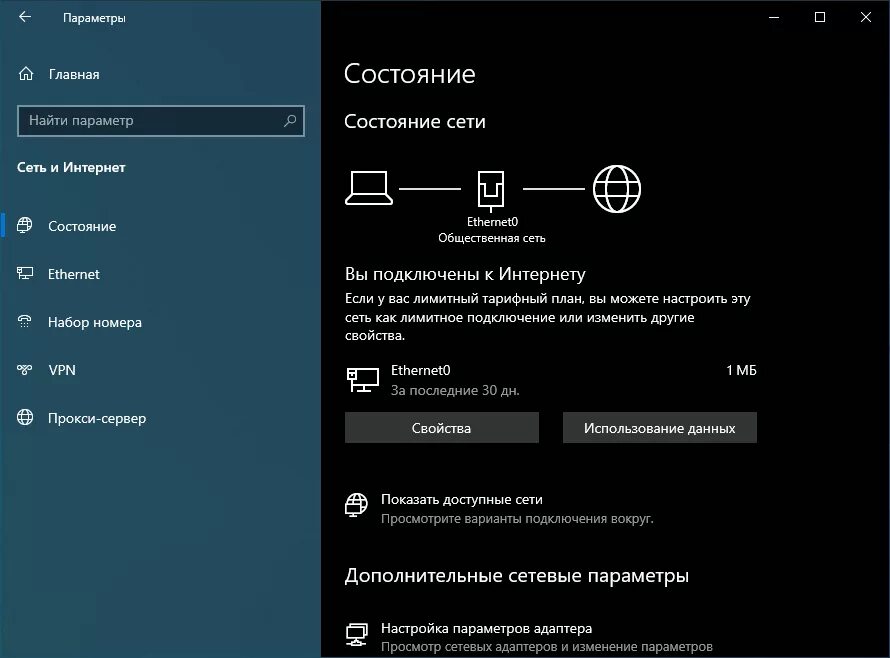Click the Общественная сеть text
Viewport: 890px width, 658px height.
(492, 238)
